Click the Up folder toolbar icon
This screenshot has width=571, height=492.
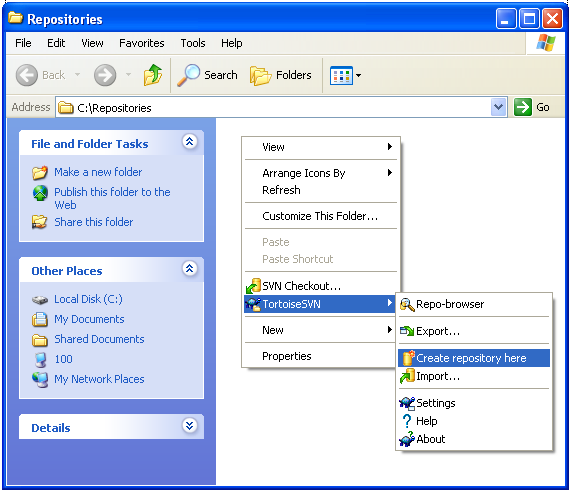[x=153, y=75]
